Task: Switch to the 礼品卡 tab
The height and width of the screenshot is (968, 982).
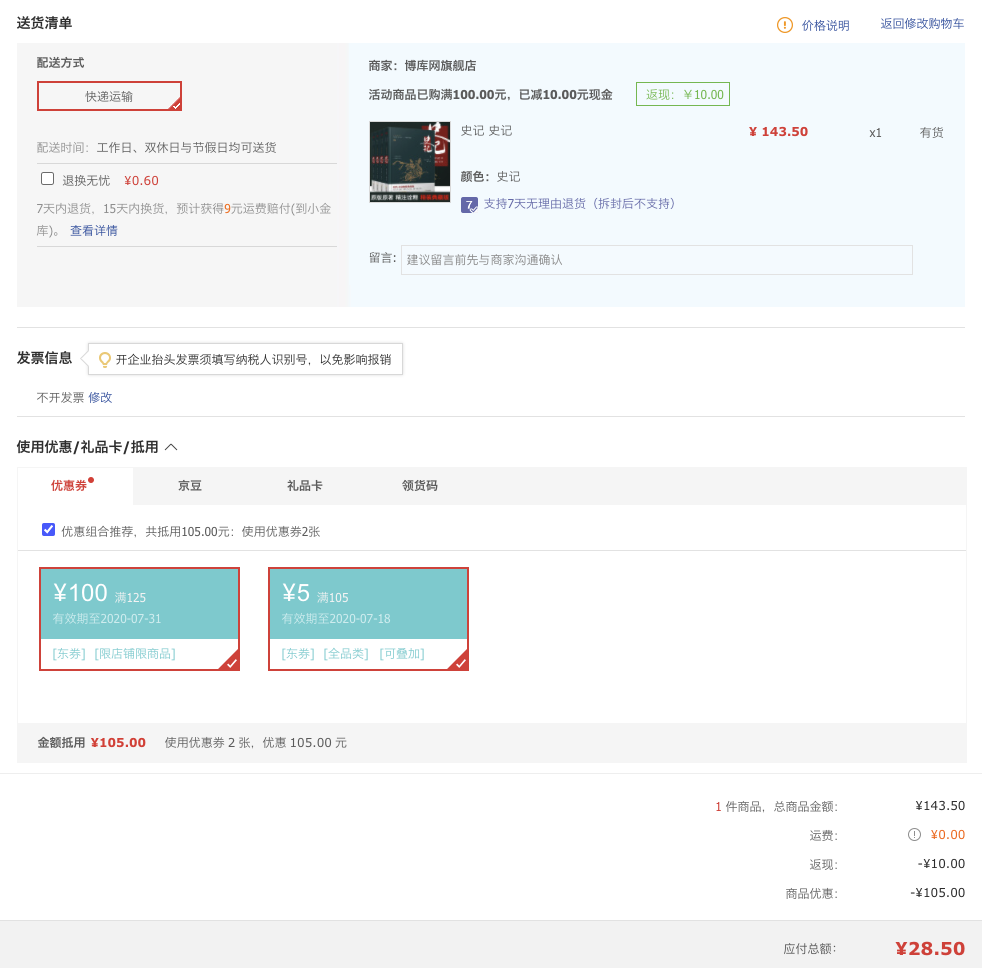Action: pos(304,485)
